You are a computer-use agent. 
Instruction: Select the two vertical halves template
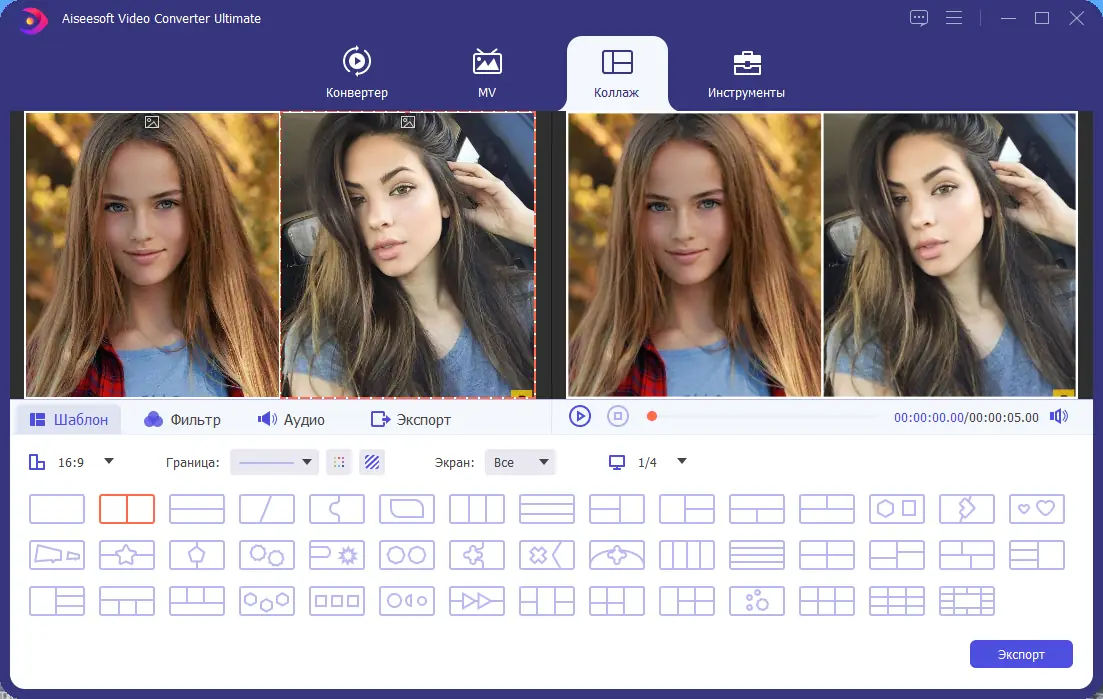pyautogui.click(x=127, y=508)
